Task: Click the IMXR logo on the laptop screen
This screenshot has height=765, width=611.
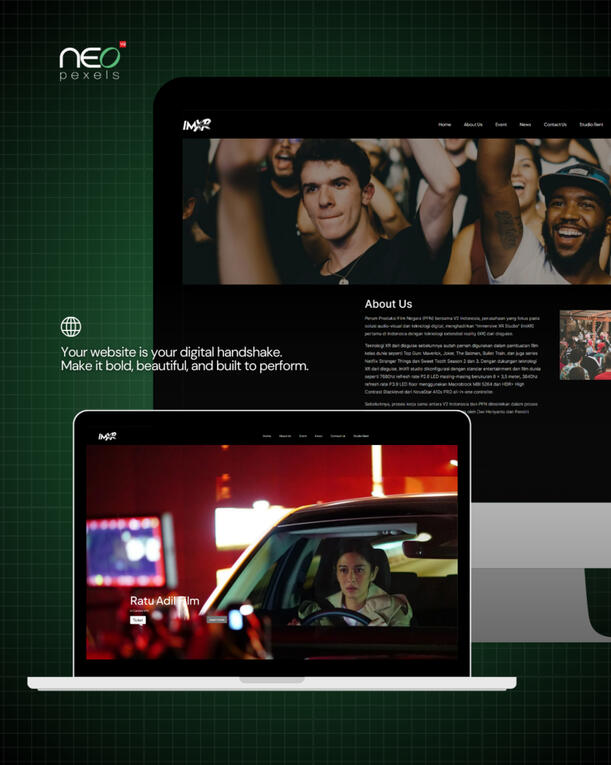Action: coord(107,436)
